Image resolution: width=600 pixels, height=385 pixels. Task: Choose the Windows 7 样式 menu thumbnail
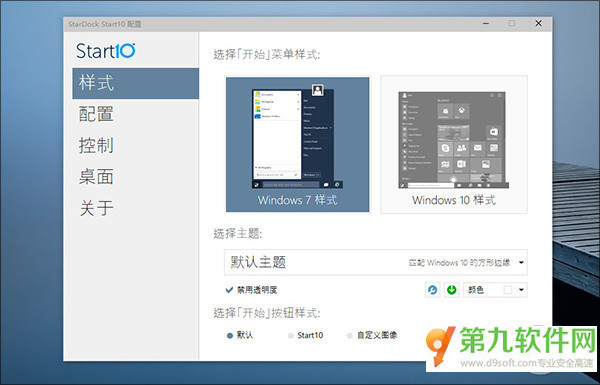click(297, 144)
